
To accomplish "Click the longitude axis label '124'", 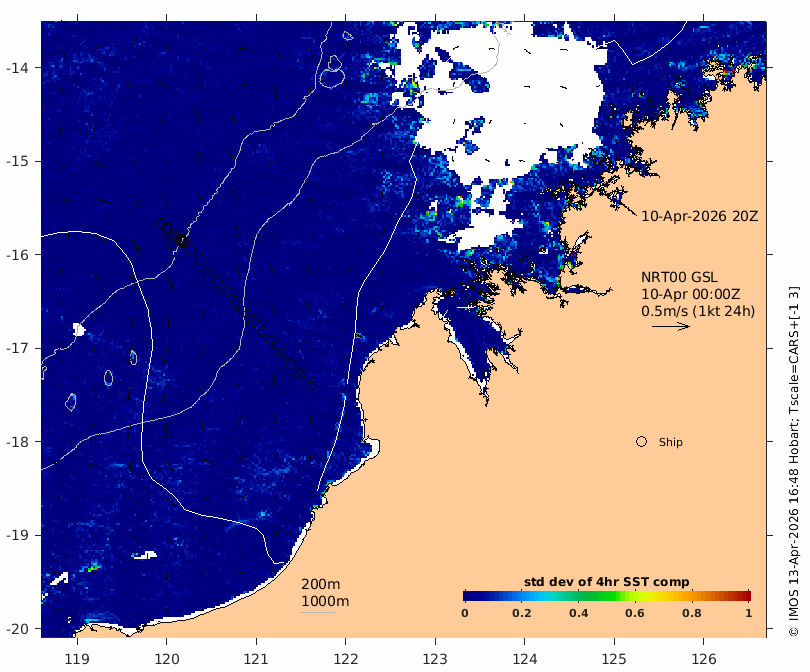I will pos(525,659).
